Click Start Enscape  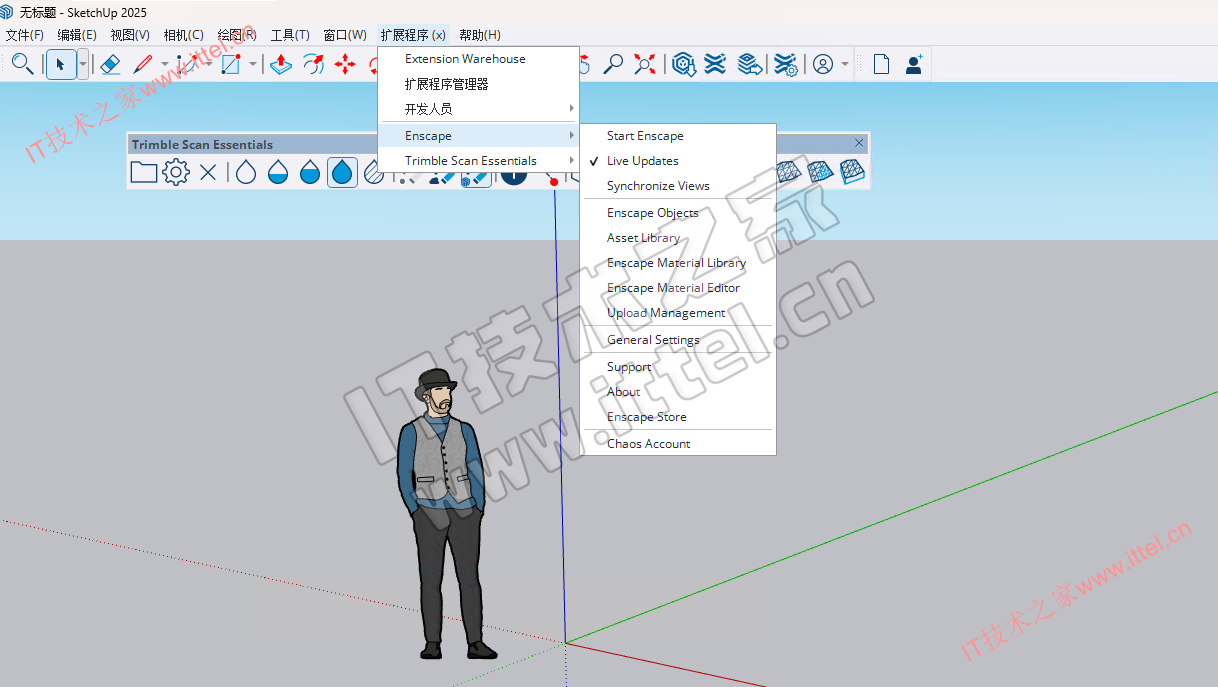coord(679,136)
